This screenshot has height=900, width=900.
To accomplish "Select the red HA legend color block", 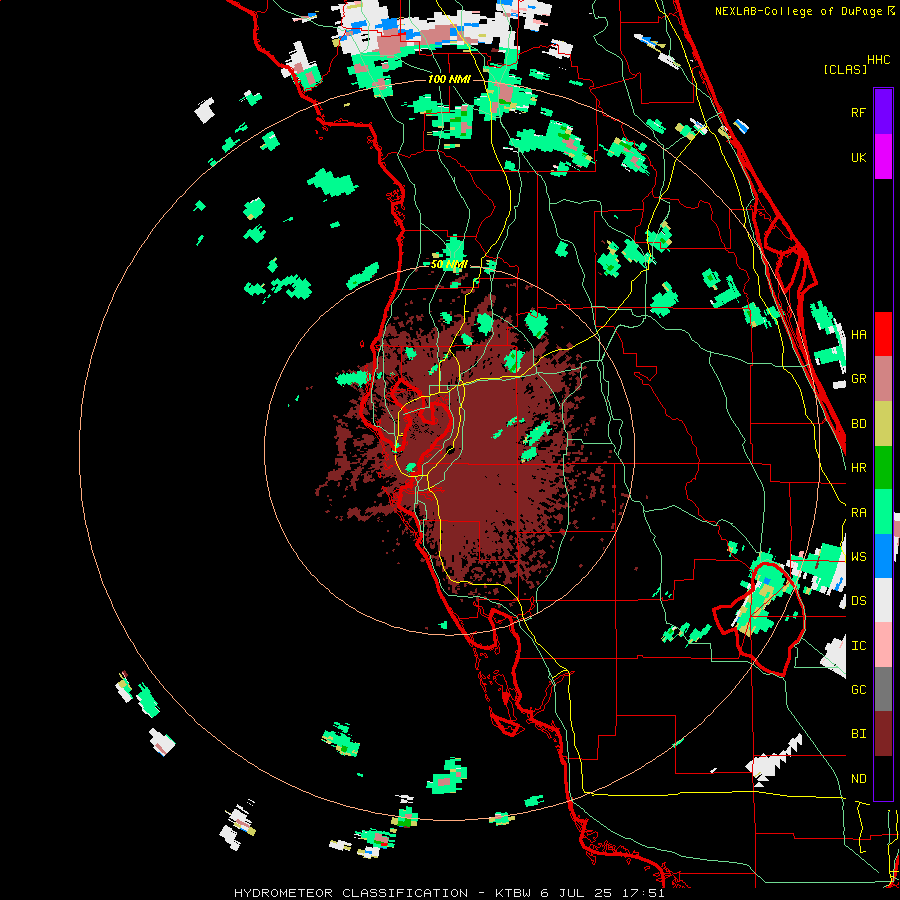I will 883,334.
